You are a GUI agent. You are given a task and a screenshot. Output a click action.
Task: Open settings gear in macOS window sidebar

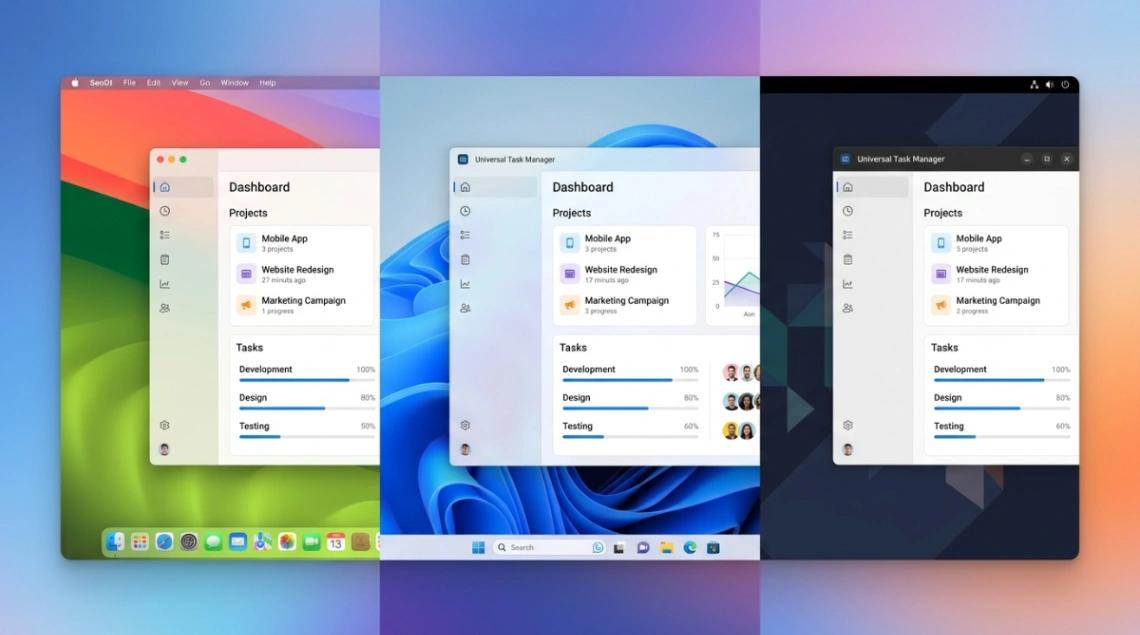coord(165,426)
